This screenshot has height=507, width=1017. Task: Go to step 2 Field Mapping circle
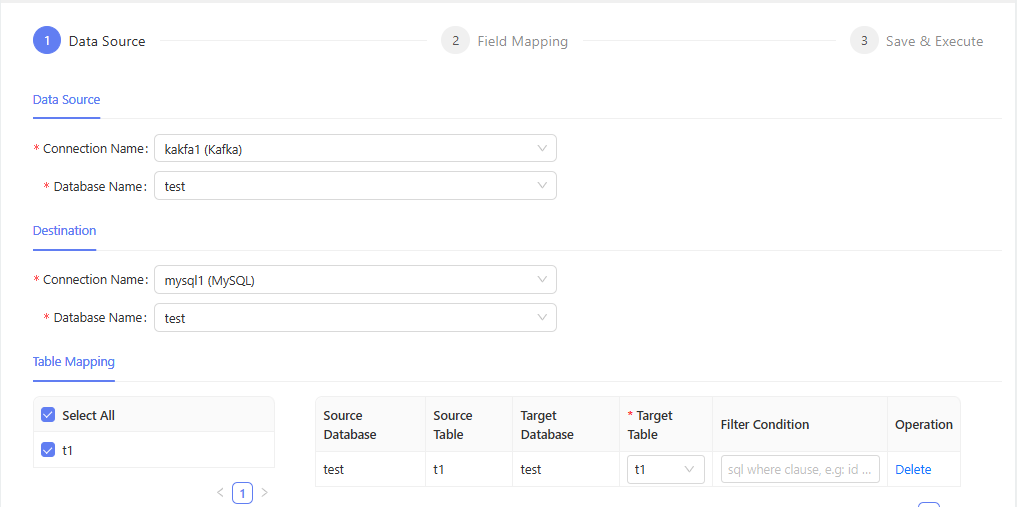pos(455,41)
